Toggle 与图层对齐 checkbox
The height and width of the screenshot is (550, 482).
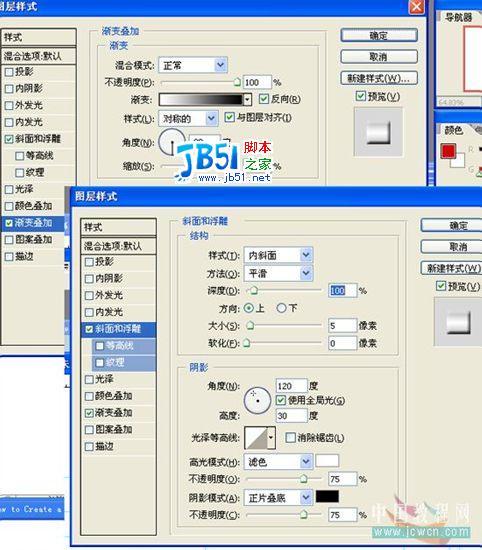229,117
